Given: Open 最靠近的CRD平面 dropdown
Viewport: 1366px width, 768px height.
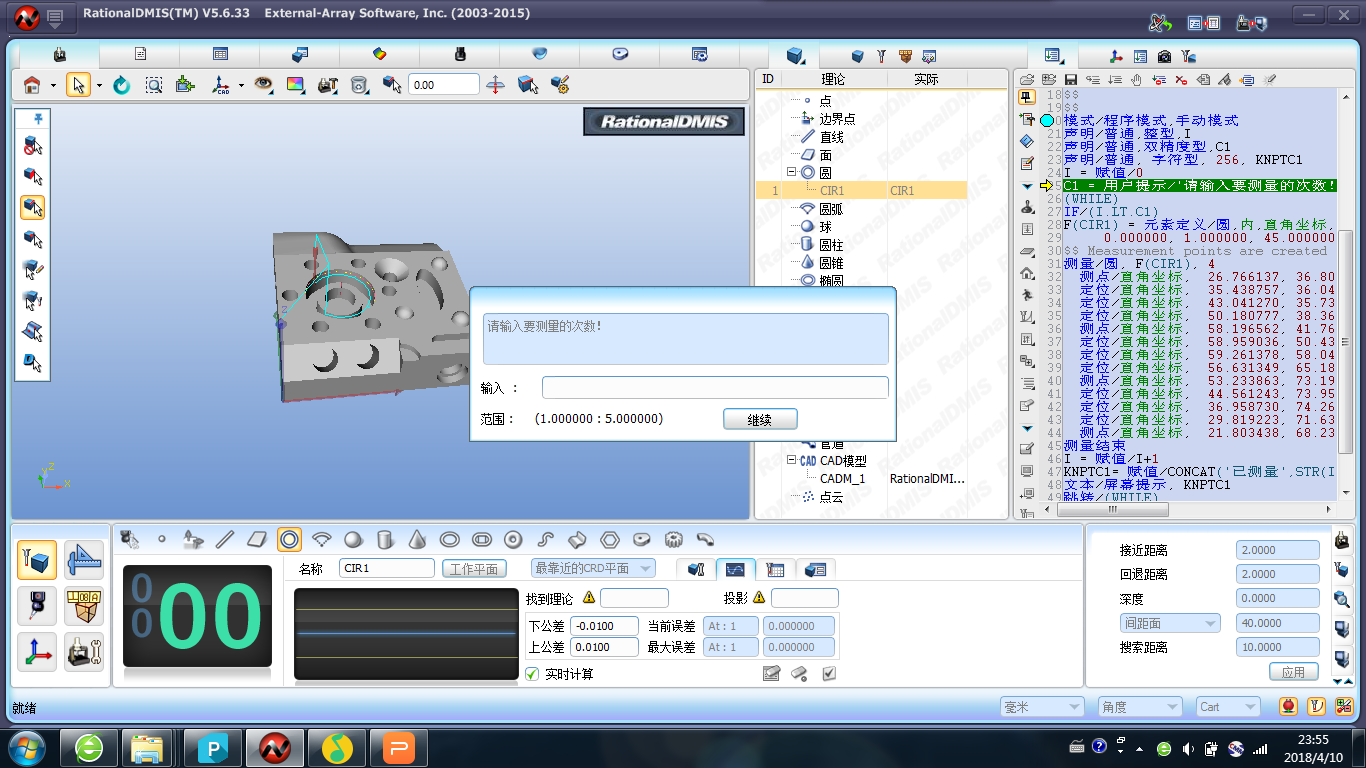Looking at the screenshot, I should click(x=593, y=568).
